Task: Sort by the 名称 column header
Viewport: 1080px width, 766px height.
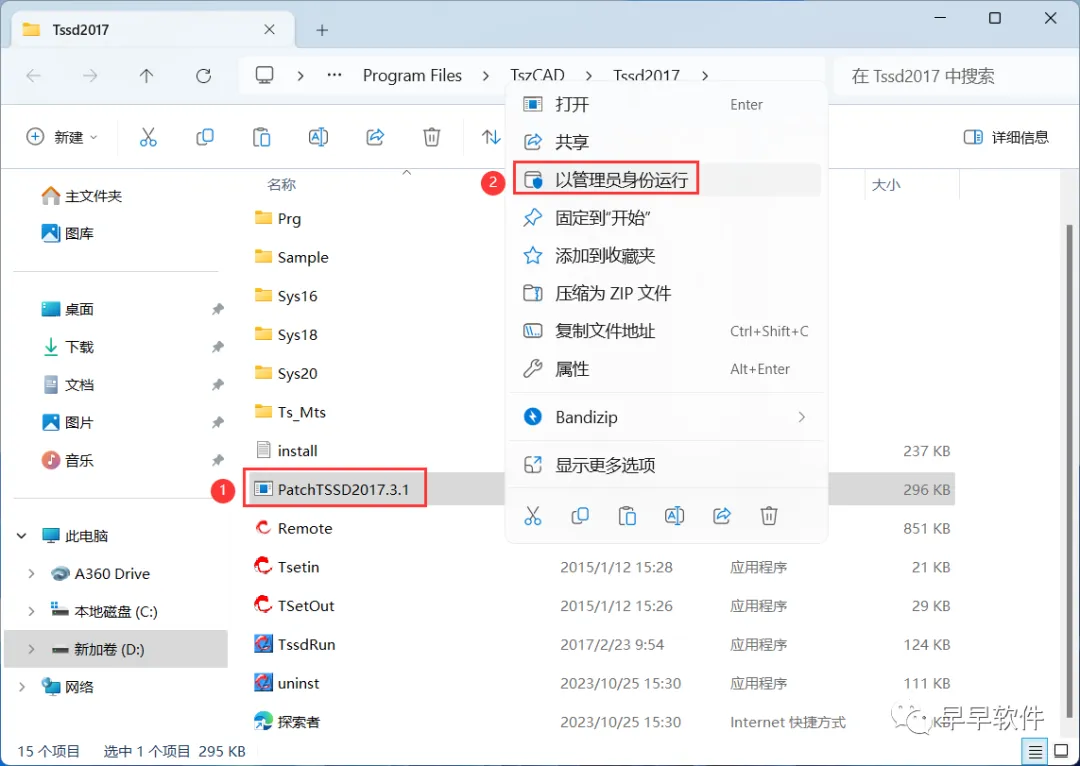Action: 282,185
